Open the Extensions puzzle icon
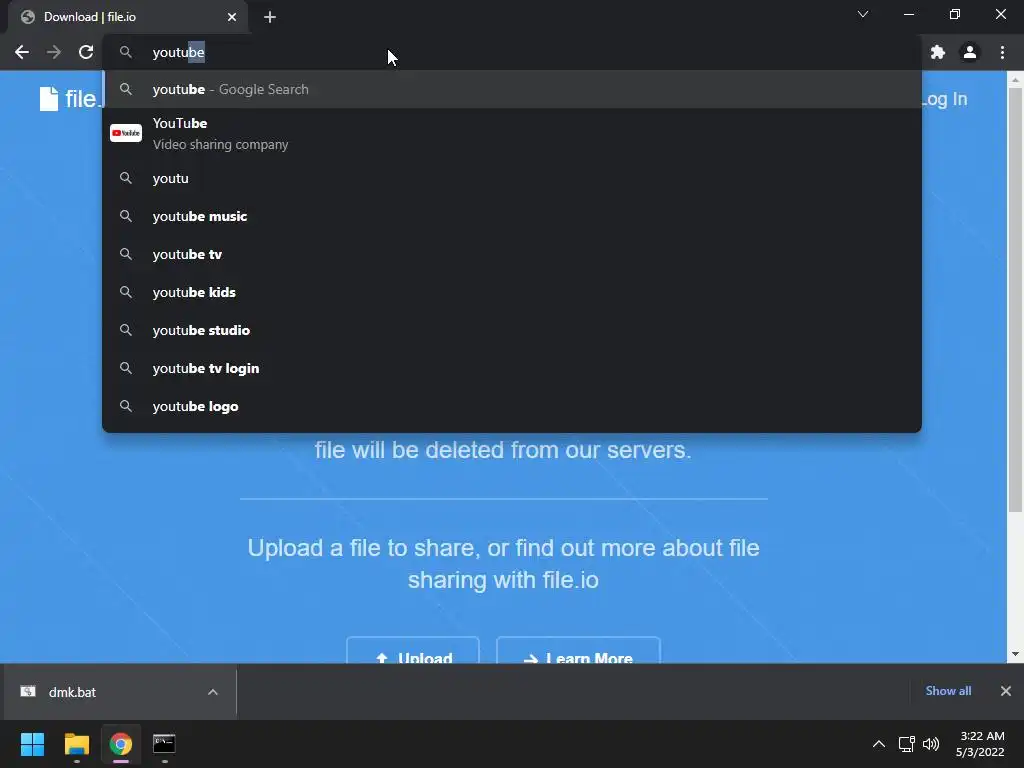The image size is (1024, 768). pyautogui.click(x=938, y=52)
